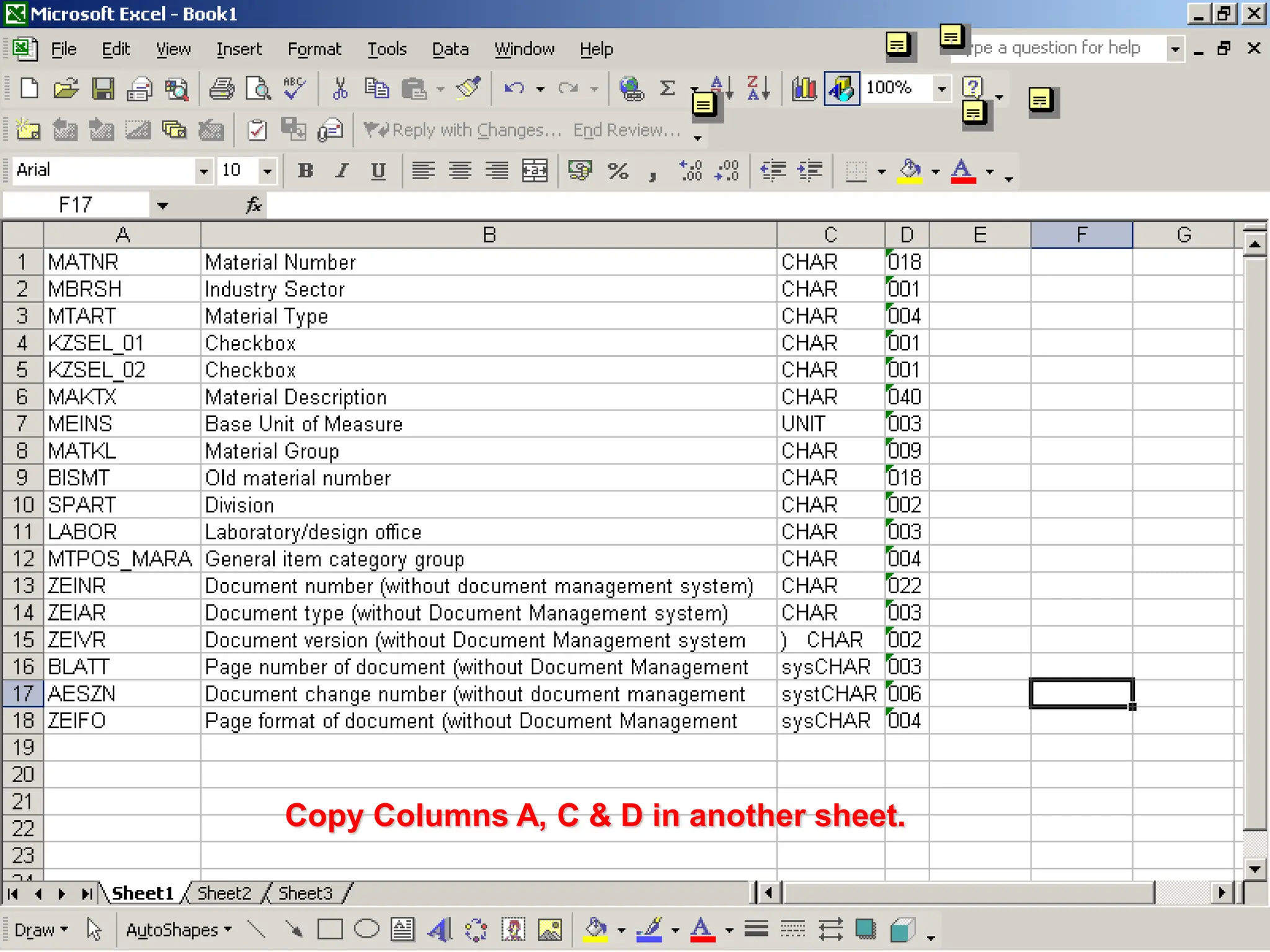The height and width of the screenshot is (952, 1270).
Task: Toggle the Drawing toolbar icon
Action: [x=841, y=89]
